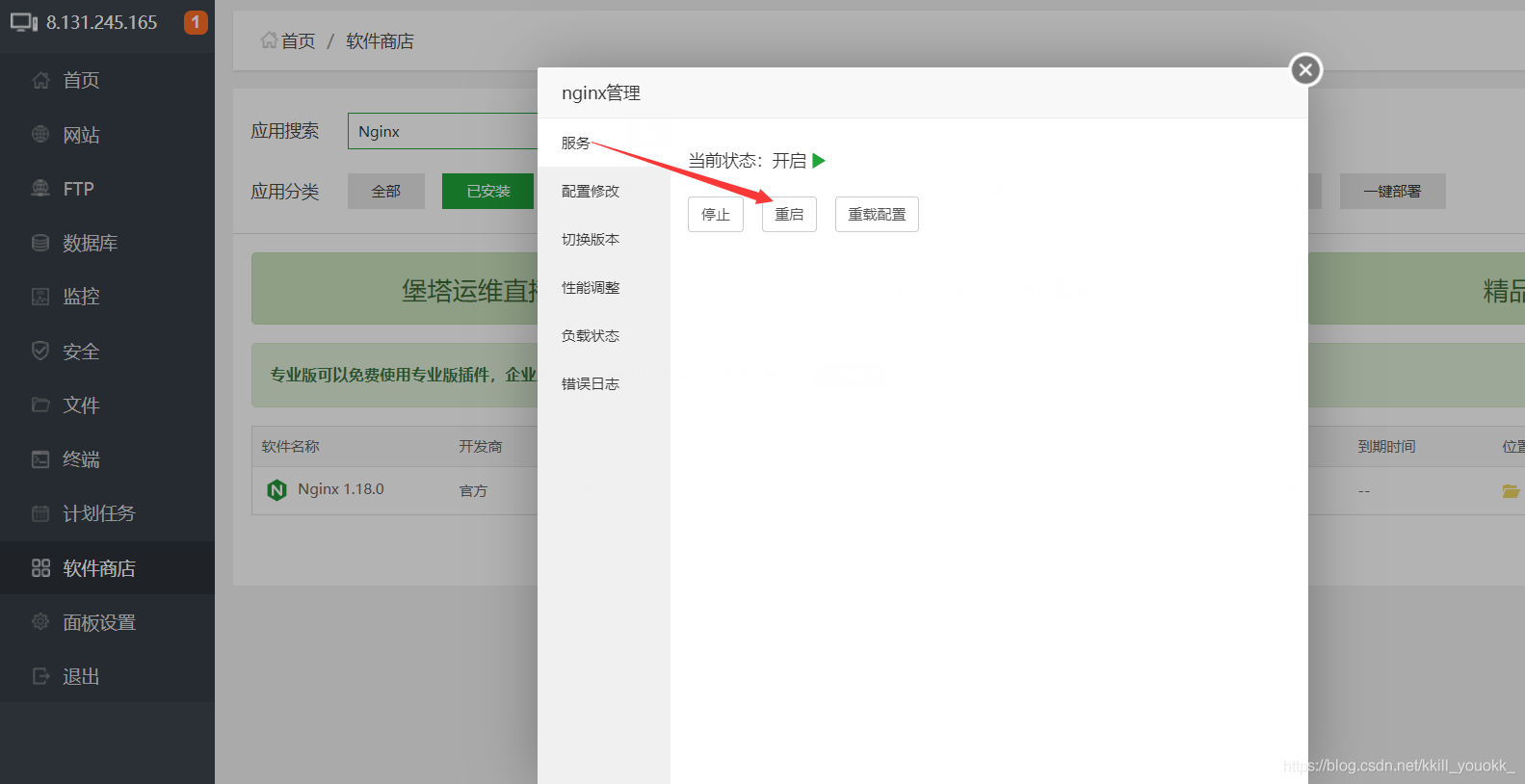Click the green 堡塔运维 banner
The height and width of the screenshot is (784, 1525).
395,289
